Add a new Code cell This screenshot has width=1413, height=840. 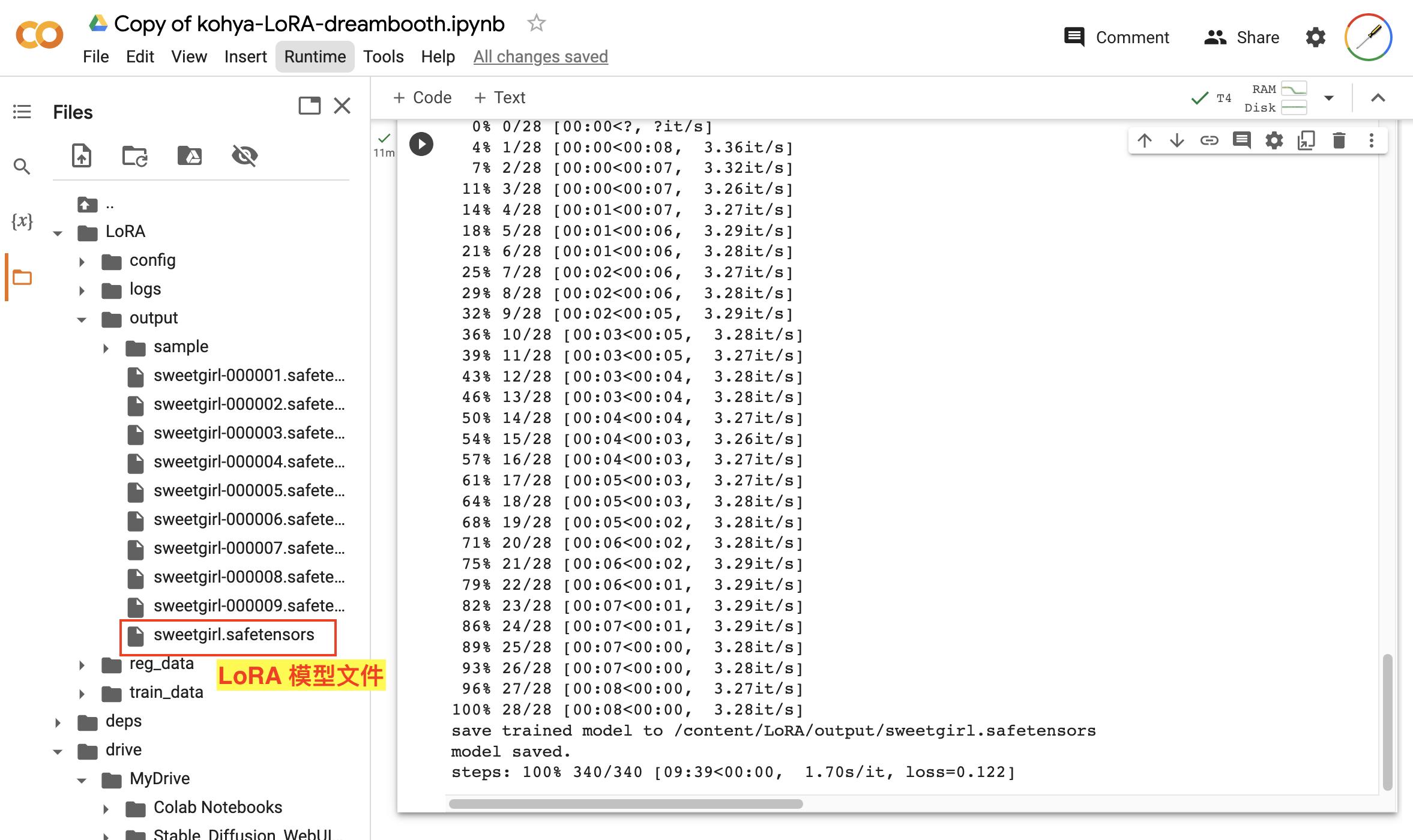(x=422, y=97)
